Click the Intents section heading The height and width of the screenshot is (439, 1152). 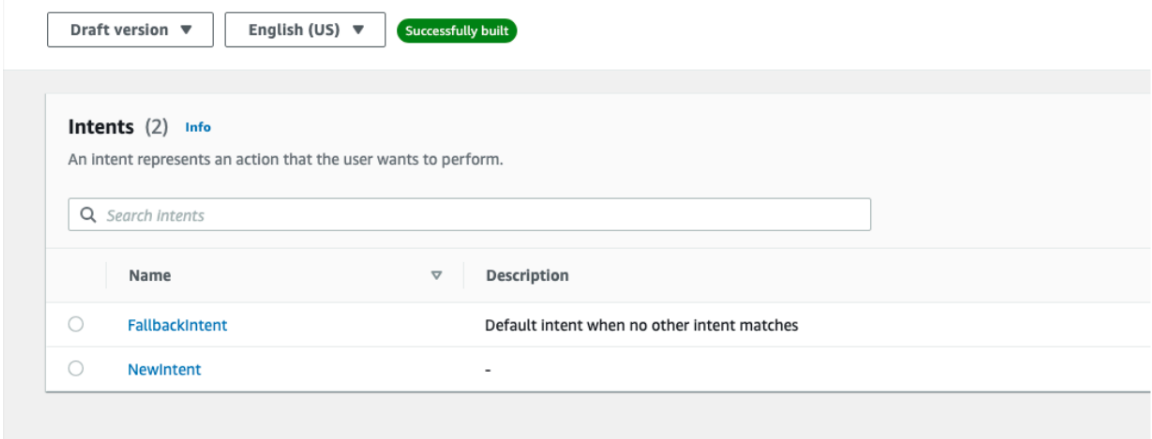(x=101, y=127)
